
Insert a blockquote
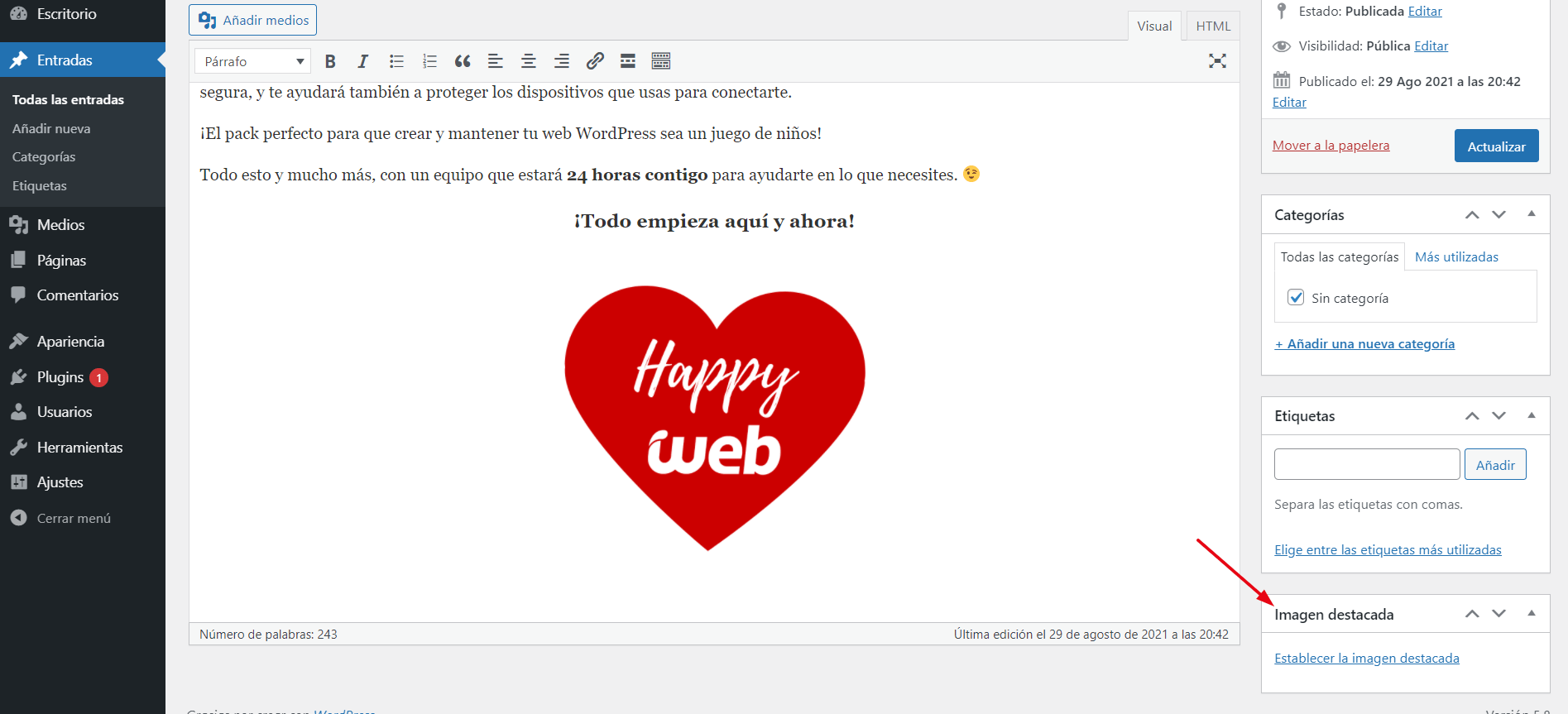coord(463,61)
